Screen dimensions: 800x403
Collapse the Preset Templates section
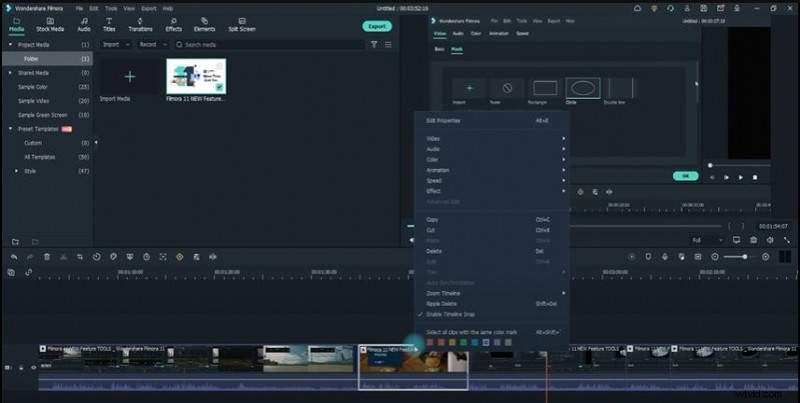10,129
